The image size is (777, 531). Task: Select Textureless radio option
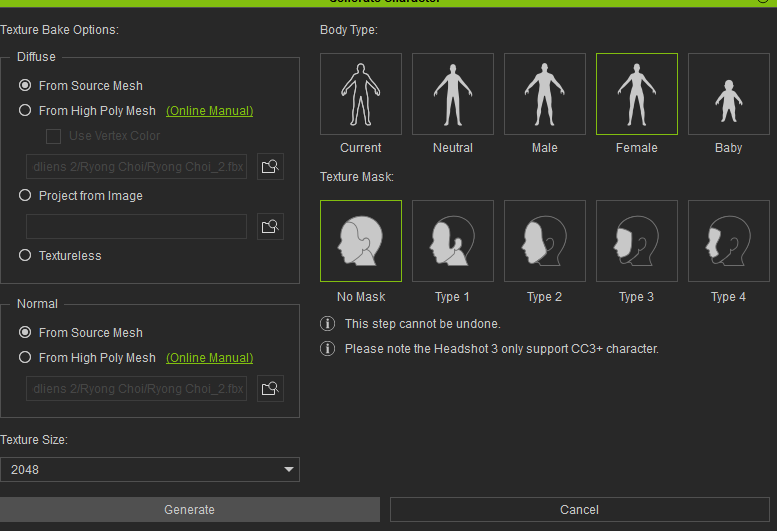coord(25,255)
